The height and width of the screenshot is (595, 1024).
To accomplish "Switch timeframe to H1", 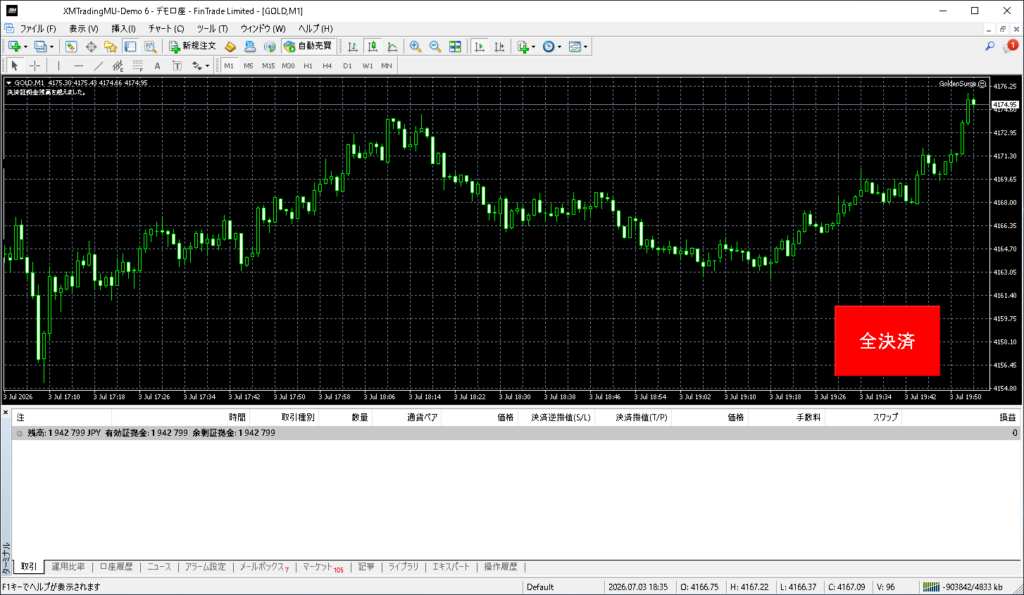I will click(x=308, y=65).
